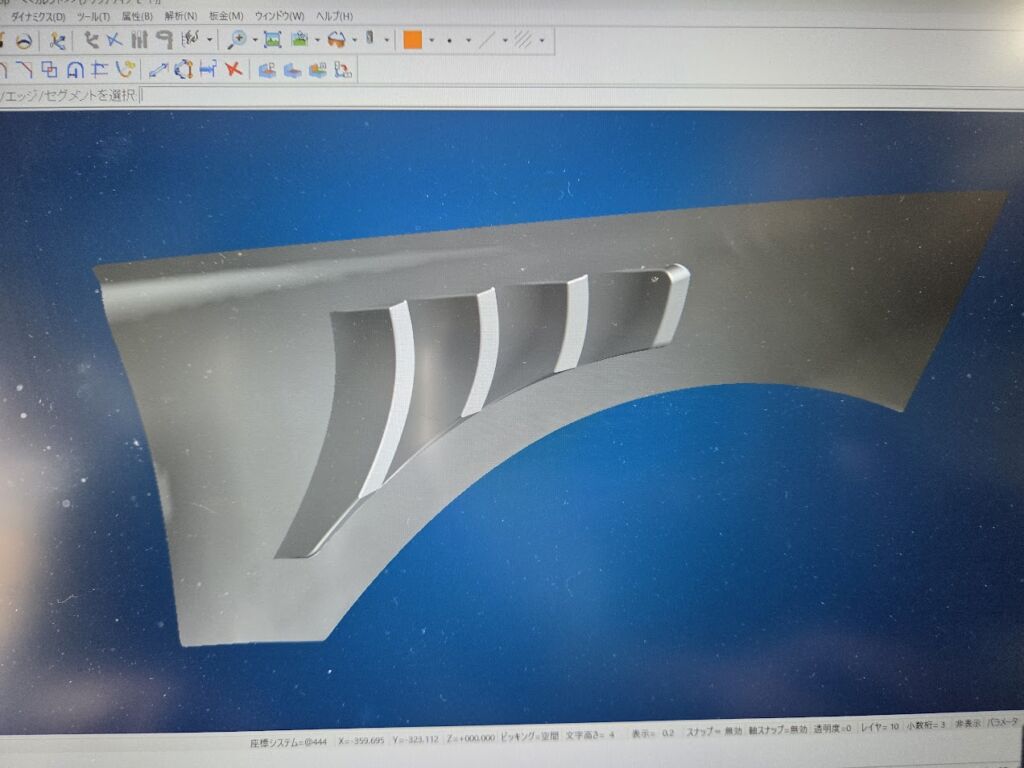
Task: Open the hatch pattern style dropdown arrow
Action: [x=541, y=41]
